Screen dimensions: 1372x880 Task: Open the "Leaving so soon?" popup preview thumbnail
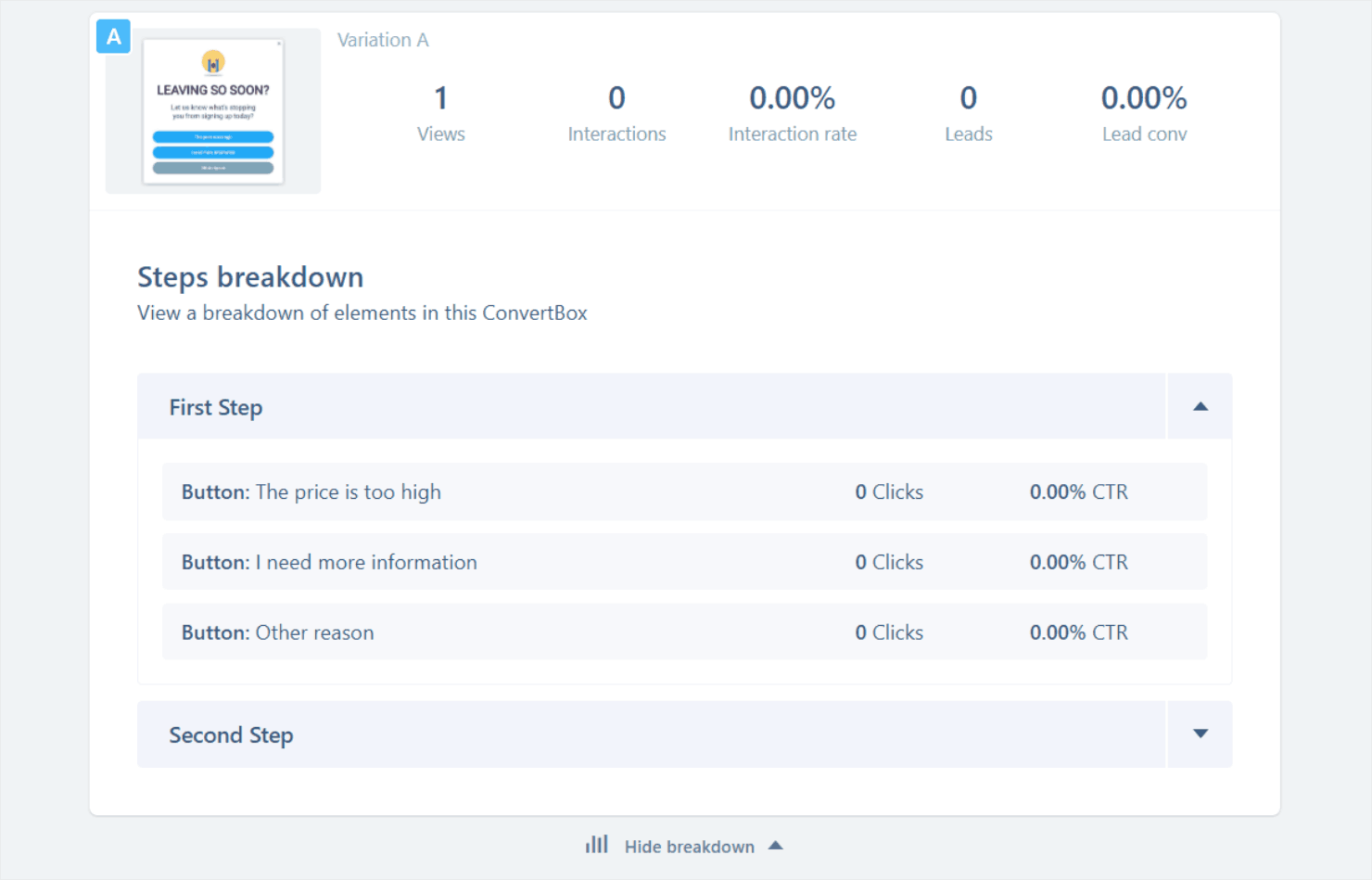point(213,111)
